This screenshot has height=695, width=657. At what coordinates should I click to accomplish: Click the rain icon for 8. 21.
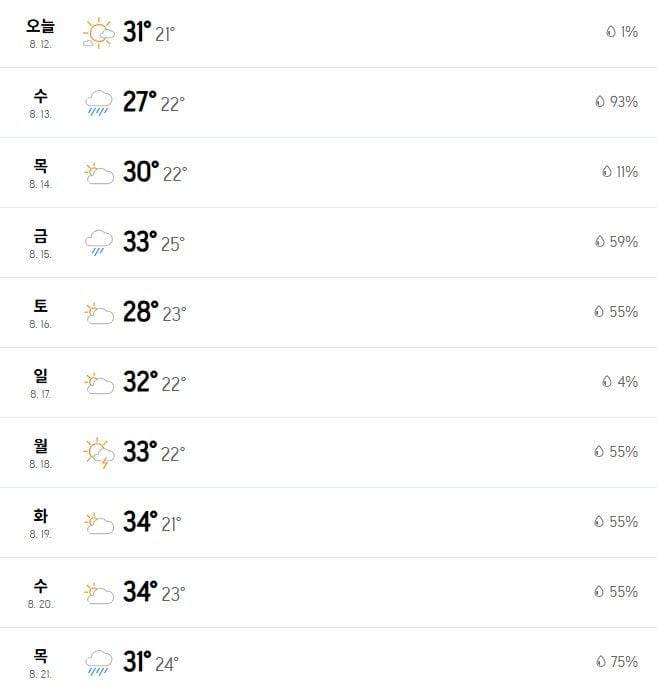99,663
